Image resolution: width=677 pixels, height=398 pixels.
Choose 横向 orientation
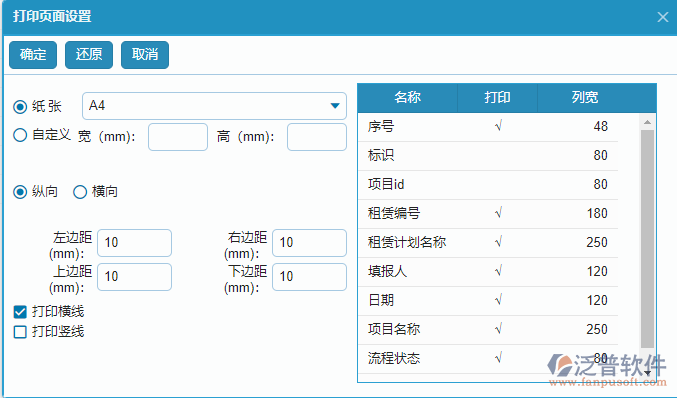[x=80, y=192]
